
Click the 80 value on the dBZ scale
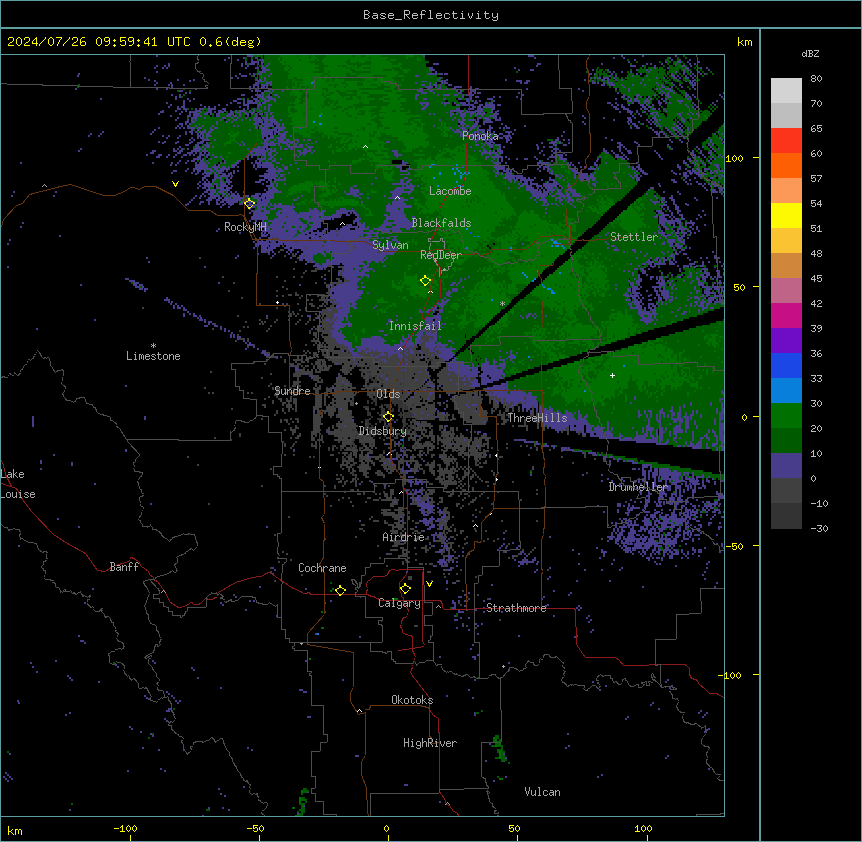pyautogui.click(x=816, y=79)
